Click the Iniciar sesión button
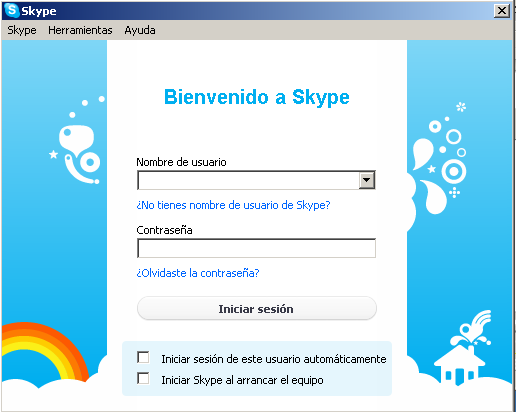This screenshot has height=412, width=516. click(x=257, y=308)
